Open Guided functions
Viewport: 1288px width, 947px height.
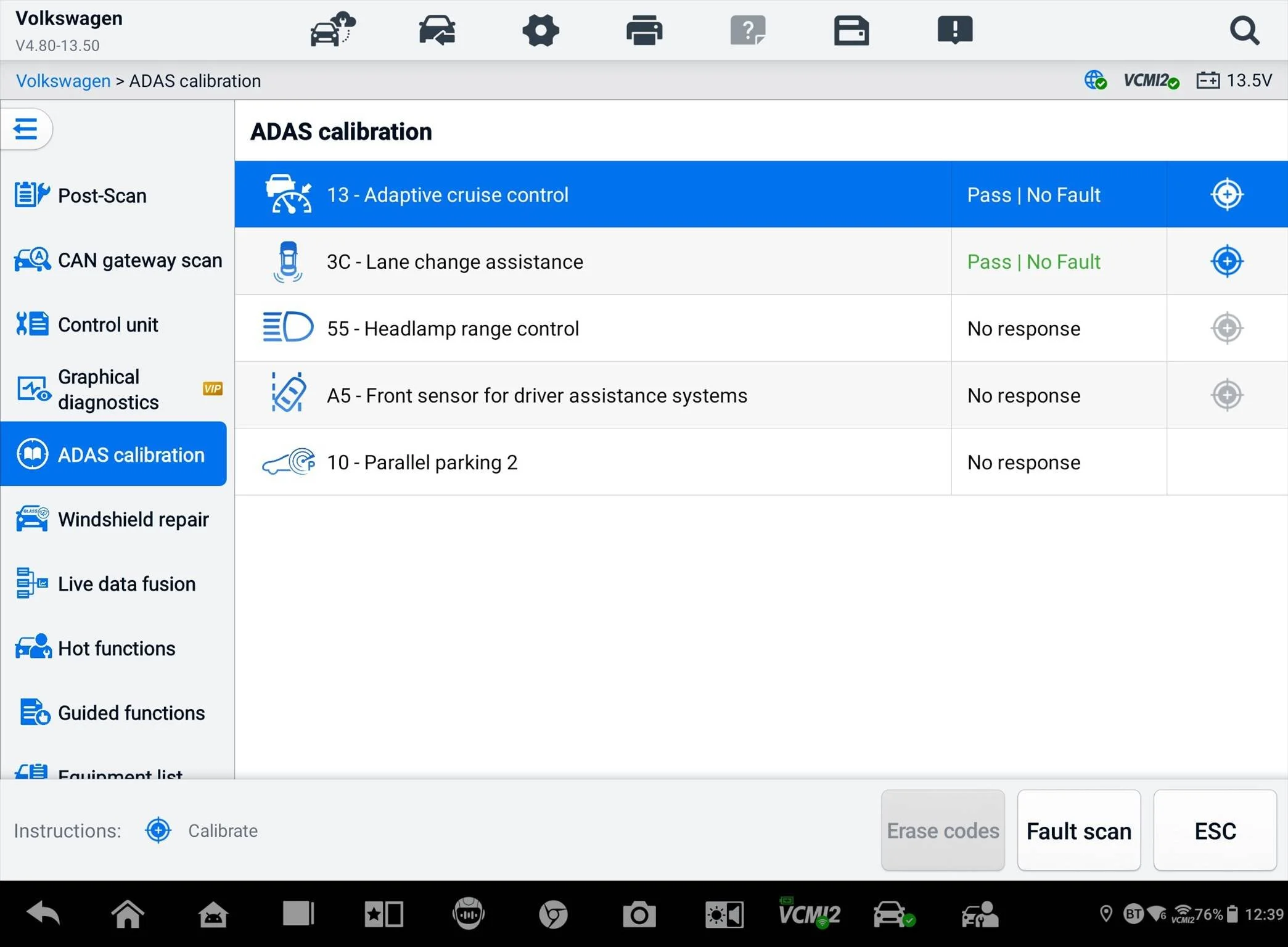(x=113, y=713)
